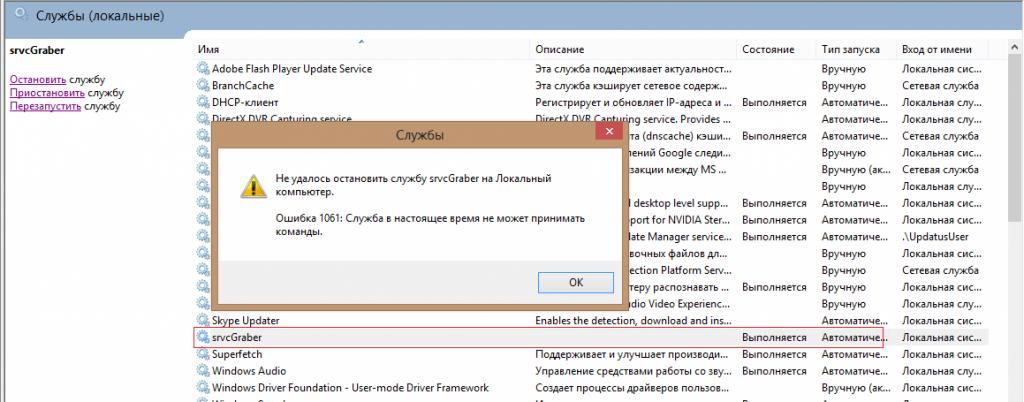Screen dimensions: 1024x402
Task: Sort by the Вход от имени column header
Action: (x=936, y=49)
